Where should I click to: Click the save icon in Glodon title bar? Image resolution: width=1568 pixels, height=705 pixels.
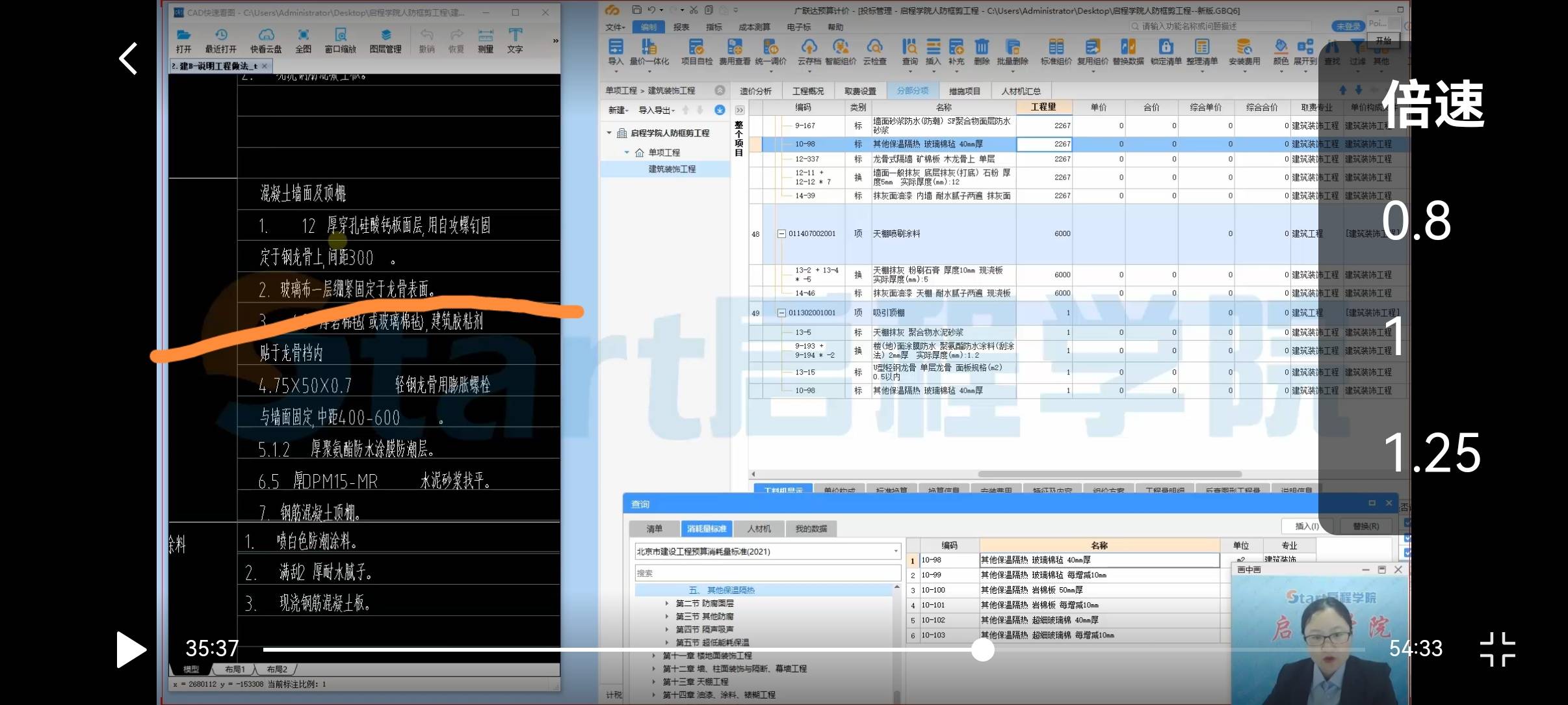(x=636, y=10)
